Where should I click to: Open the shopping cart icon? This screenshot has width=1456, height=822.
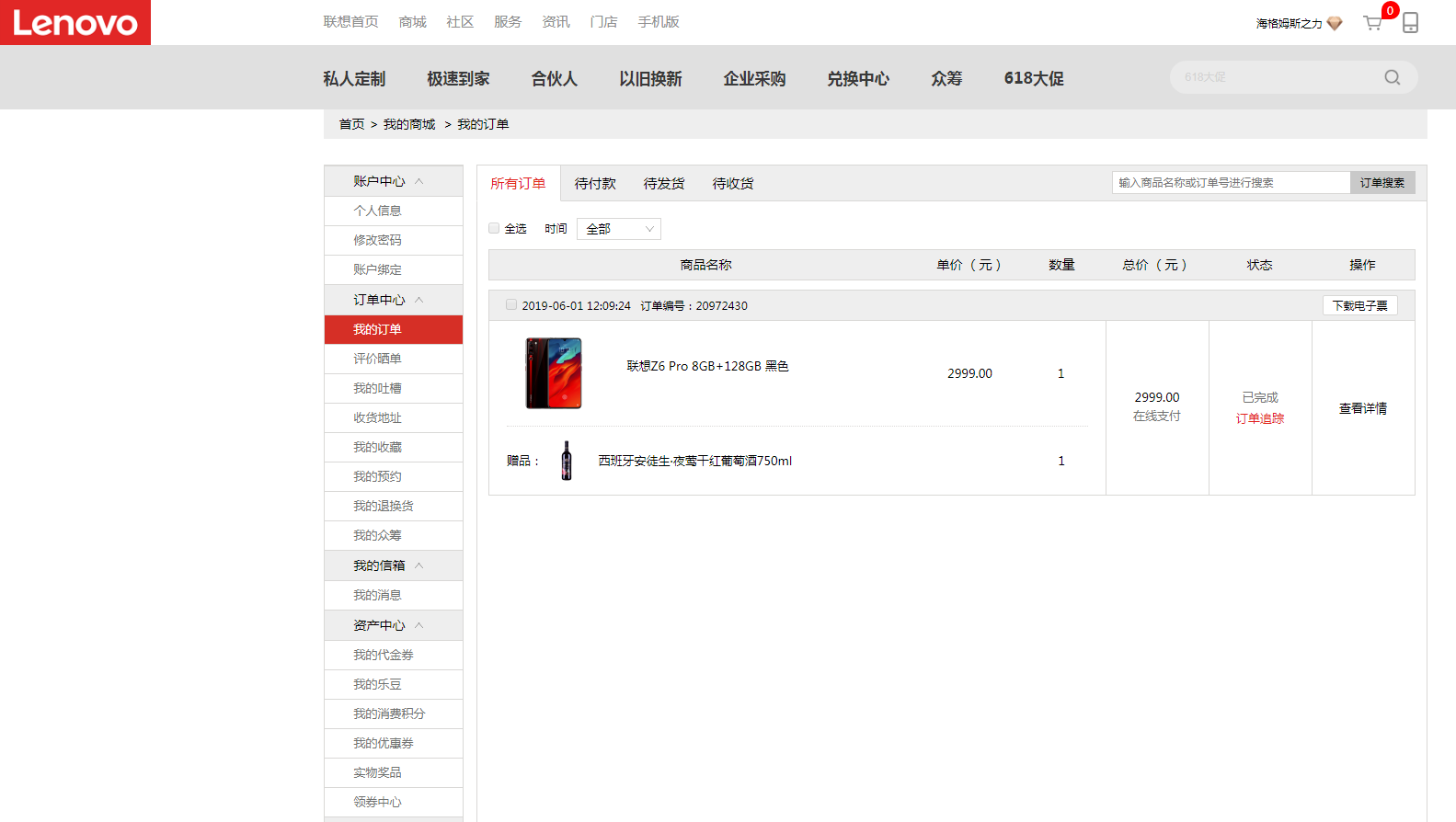(x=1372, y=23)
